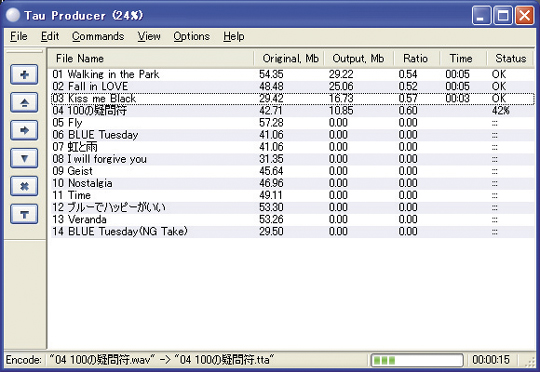Select row 03 Kiss me Black
The image size is (540, 372).
pyautogui.click(x=293, y=99)
